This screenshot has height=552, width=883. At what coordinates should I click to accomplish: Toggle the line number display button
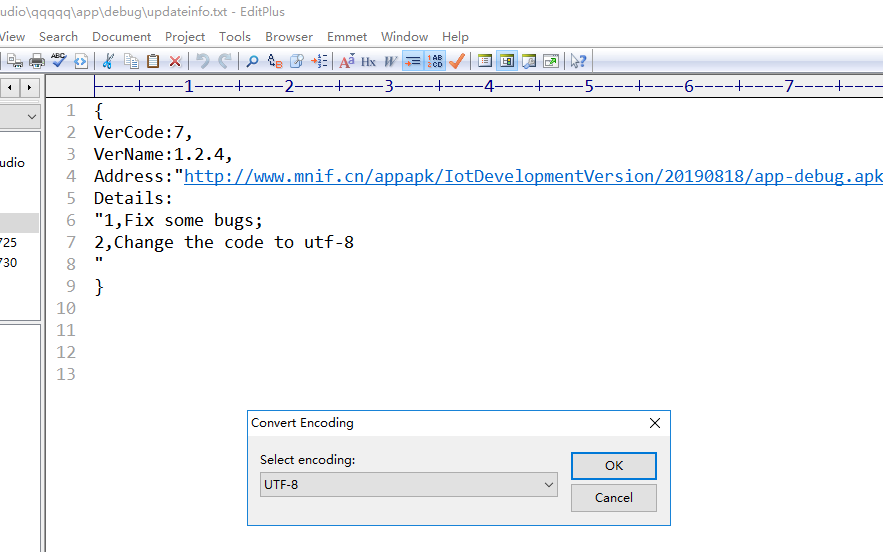tap(435, 61)
